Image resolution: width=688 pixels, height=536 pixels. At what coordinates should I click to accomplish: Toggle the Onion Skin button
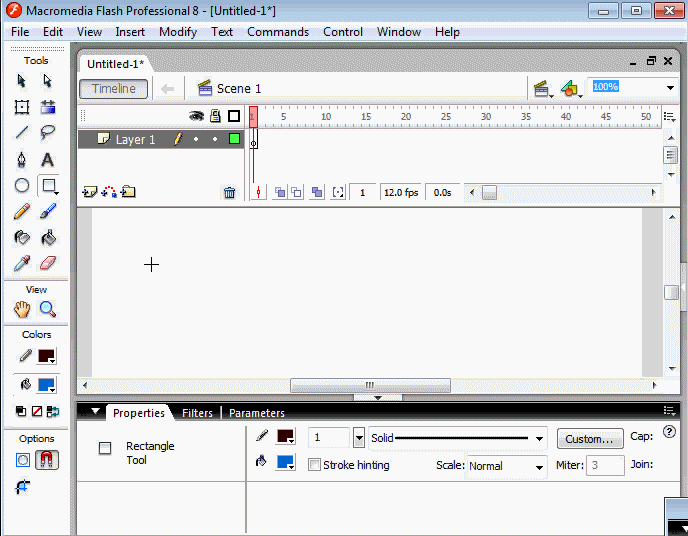280,192
